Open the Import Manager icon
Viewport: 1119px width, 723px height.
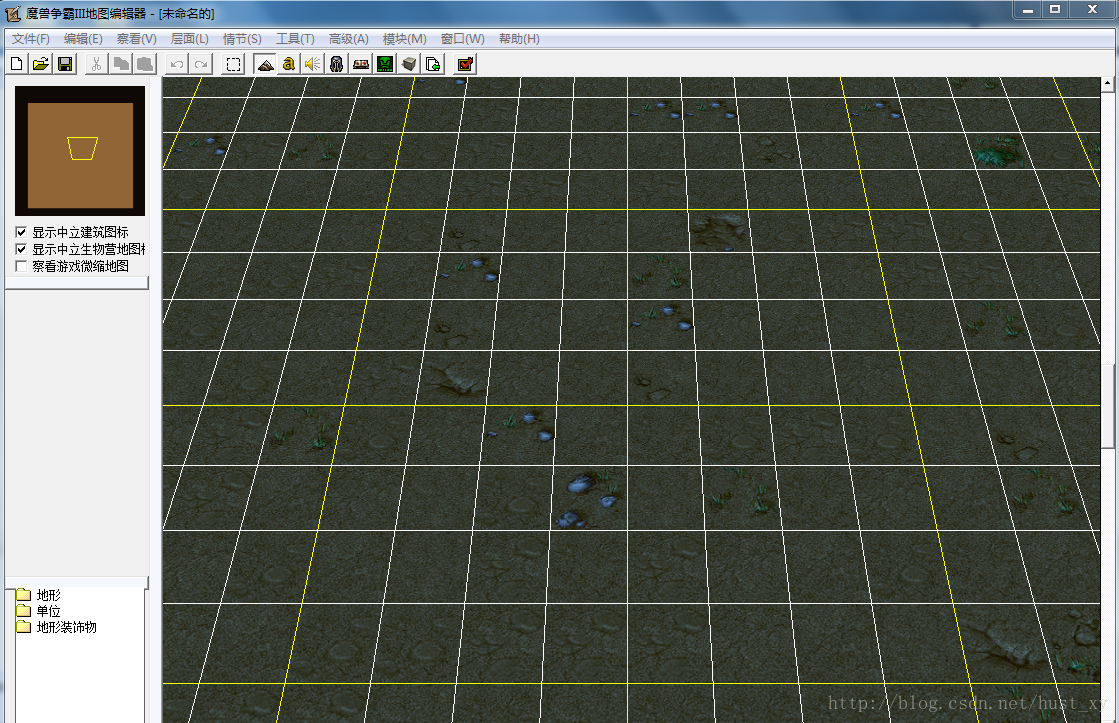433,64
